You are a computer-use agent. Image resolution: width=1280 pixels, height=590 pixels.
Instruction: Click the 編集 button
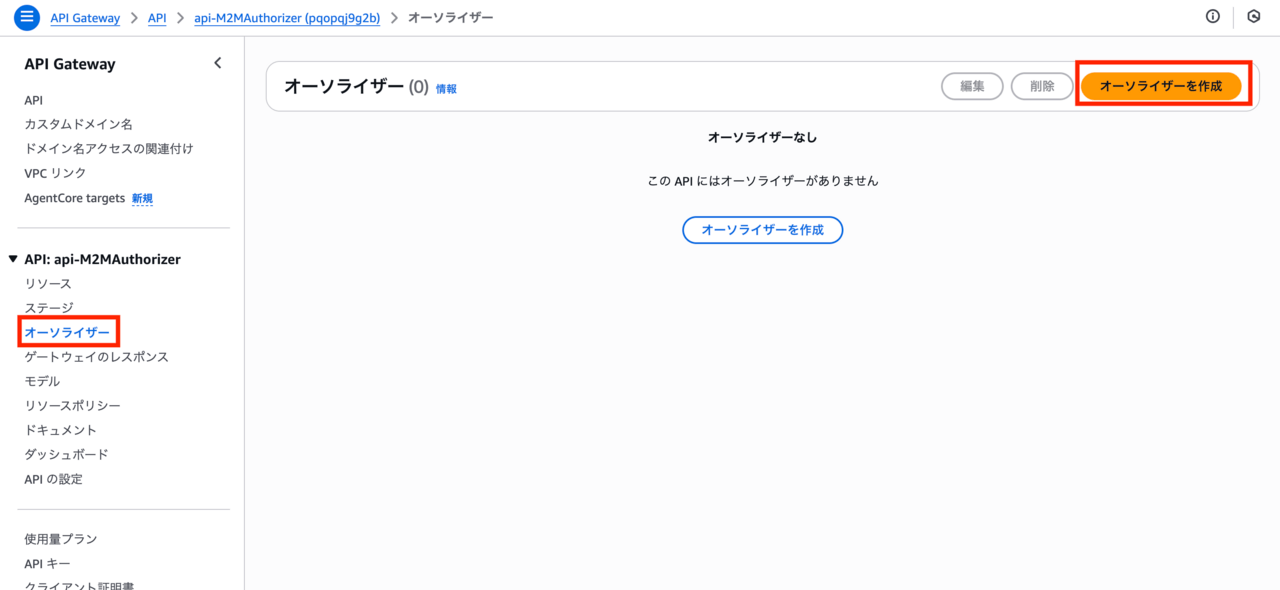[972, 86]
